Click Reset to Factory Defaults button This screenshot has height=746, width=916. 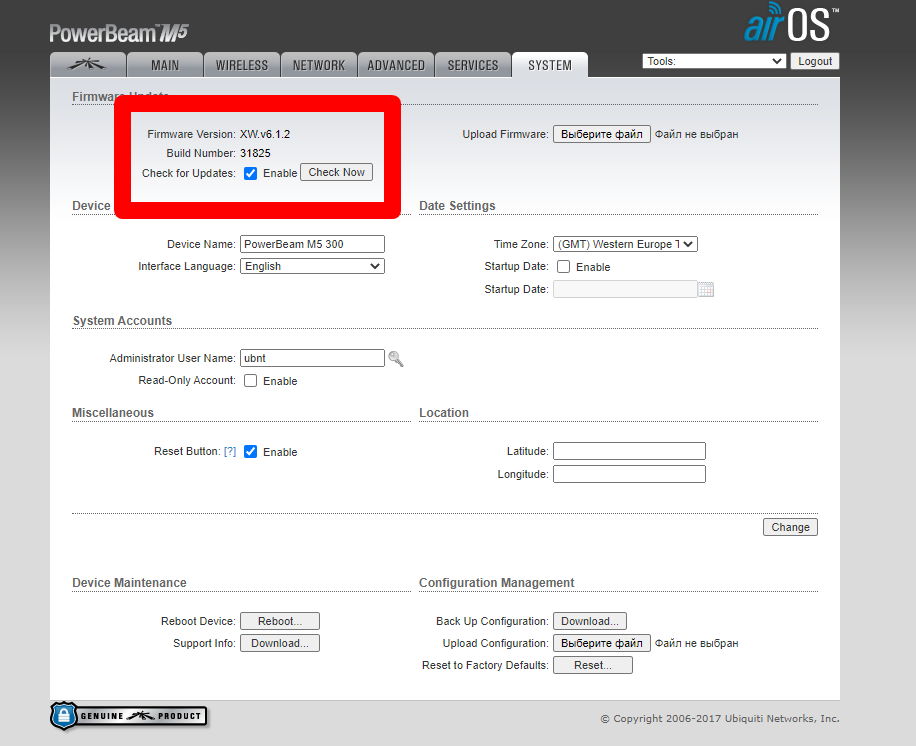tap(593, 665)
